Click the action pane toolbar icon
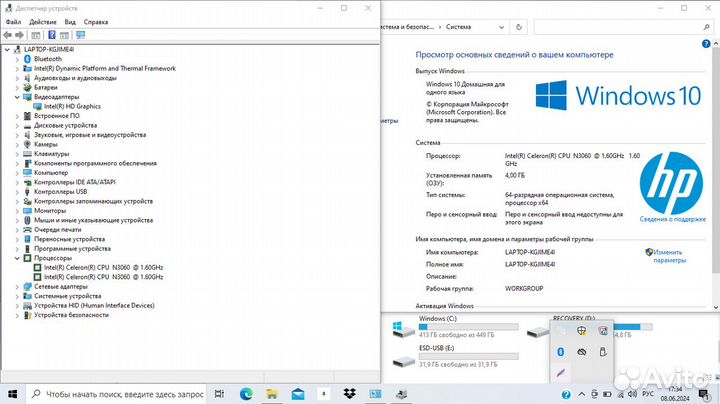The image size is (720, 404). pyautogui.click(x=64, y=35)
